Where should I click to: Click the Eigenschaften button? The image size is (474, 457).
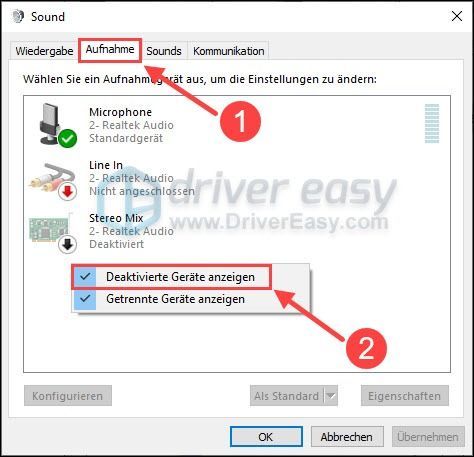(x=405, y=396)
